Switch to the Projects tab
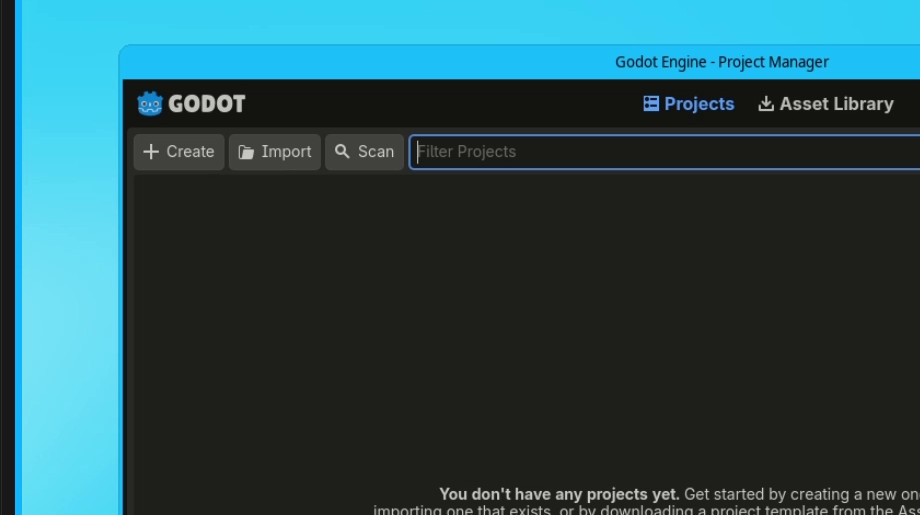 point(689,104)
